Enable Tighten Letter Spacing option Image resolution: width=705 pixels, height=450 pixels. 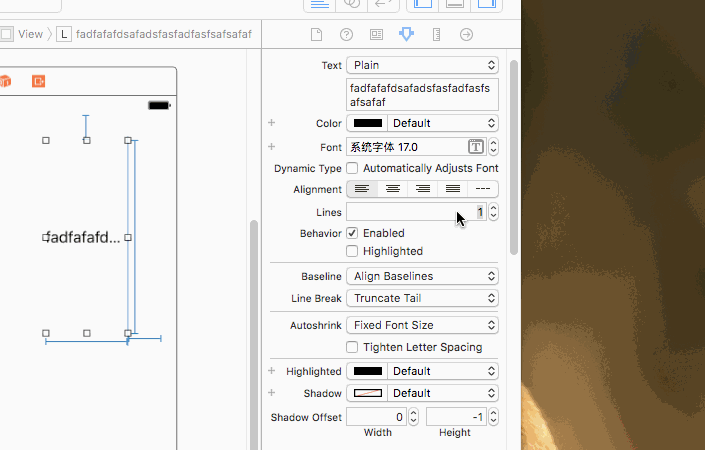coord(352,347)
